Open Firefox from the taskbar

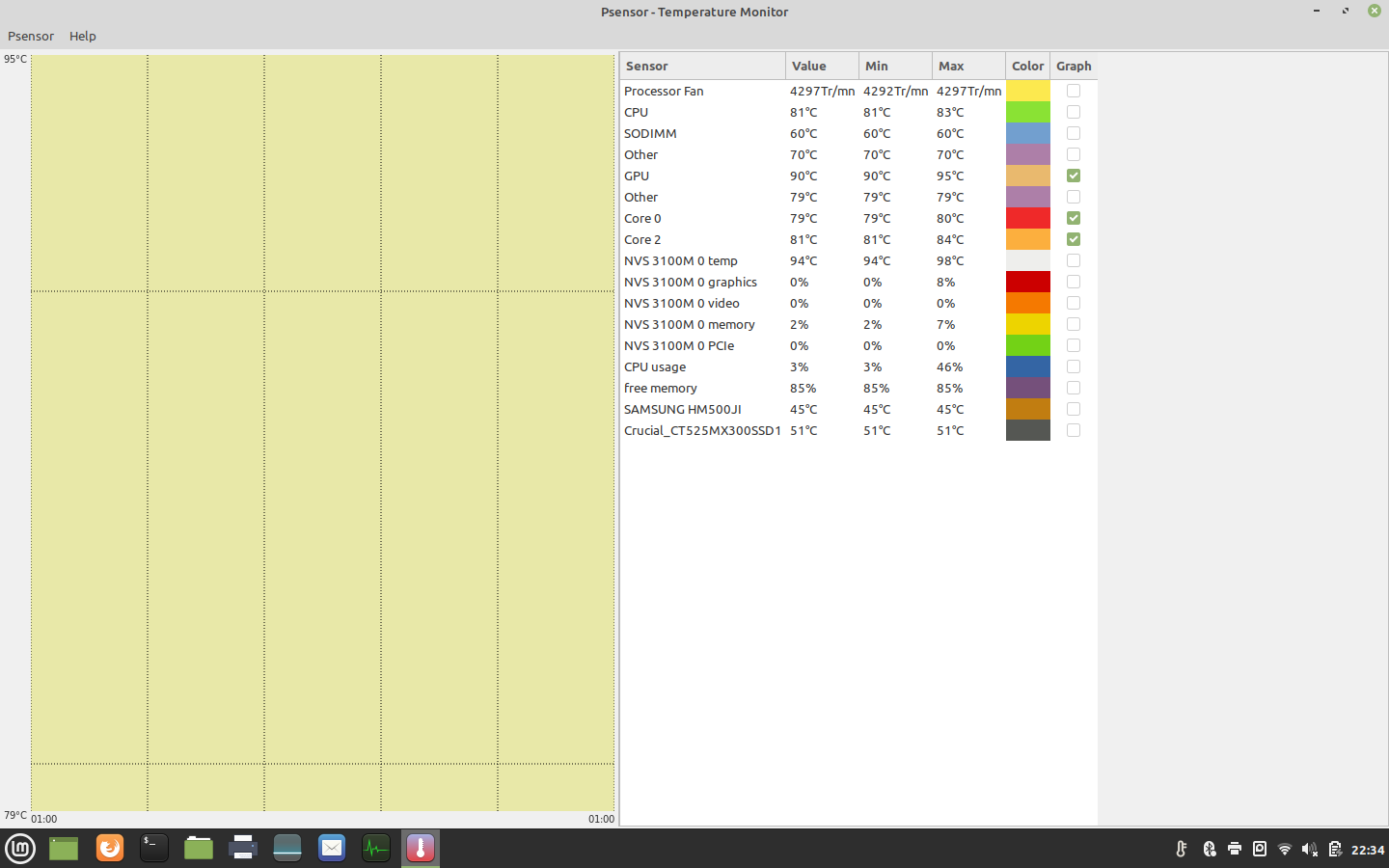110,848
